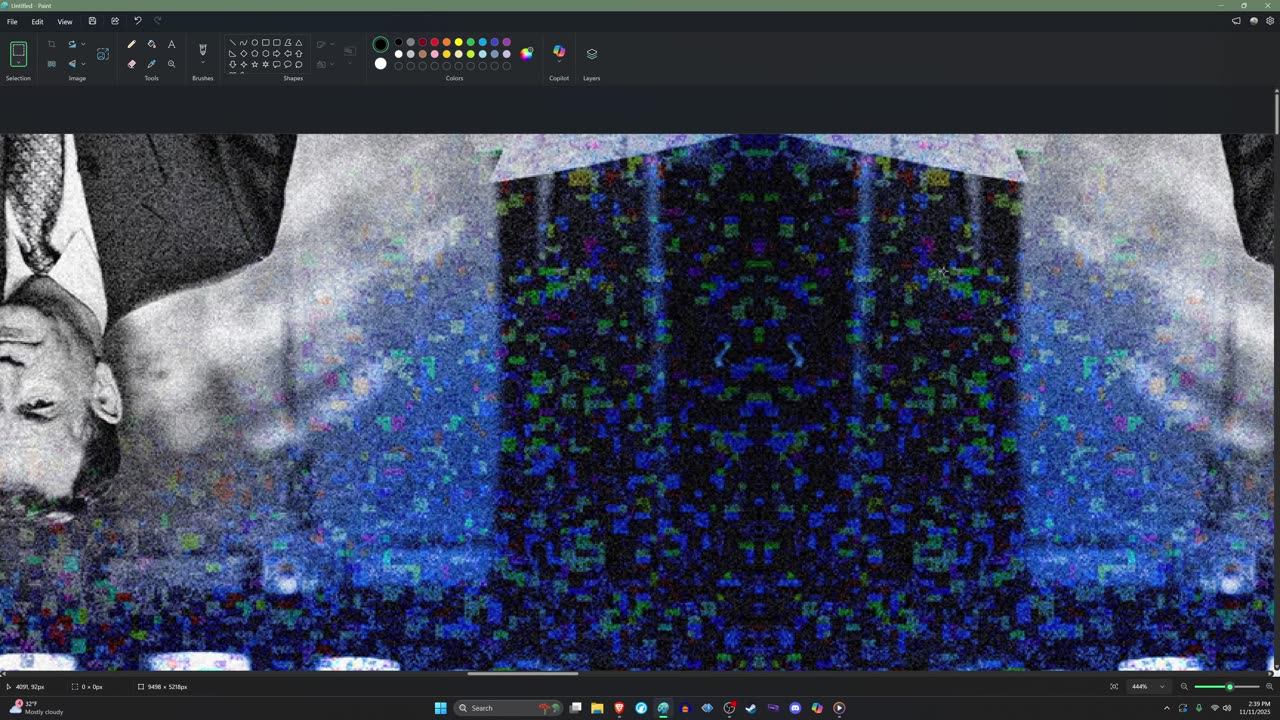Select the Fill bucket tool

[x=151, y=44]
